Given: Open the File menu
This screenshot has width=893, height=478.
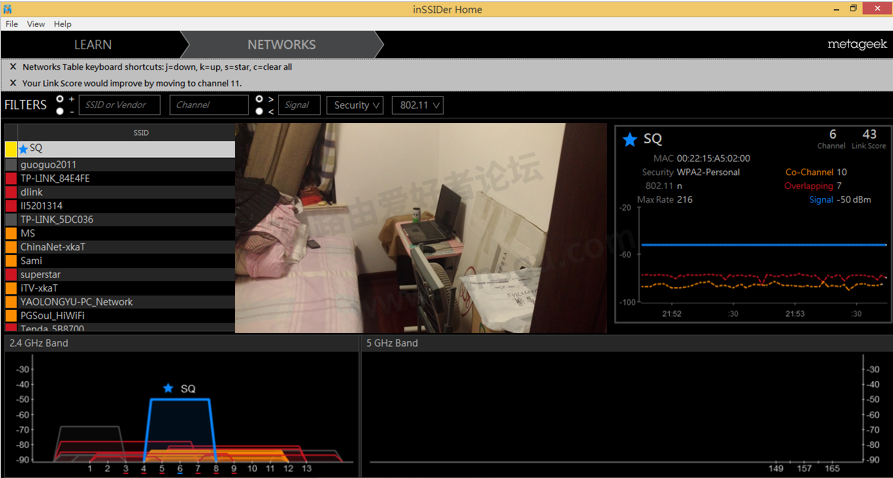Looking at the screenshot, I should click(12, 24).
